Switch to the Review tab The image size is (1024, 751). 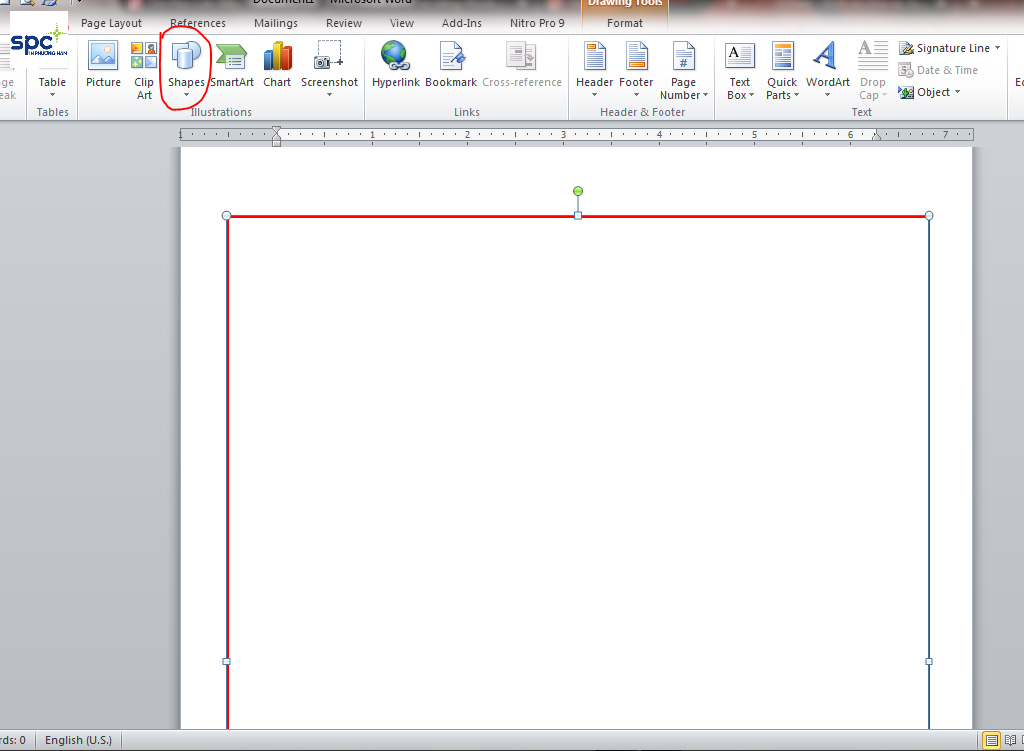tap(344, 23)
